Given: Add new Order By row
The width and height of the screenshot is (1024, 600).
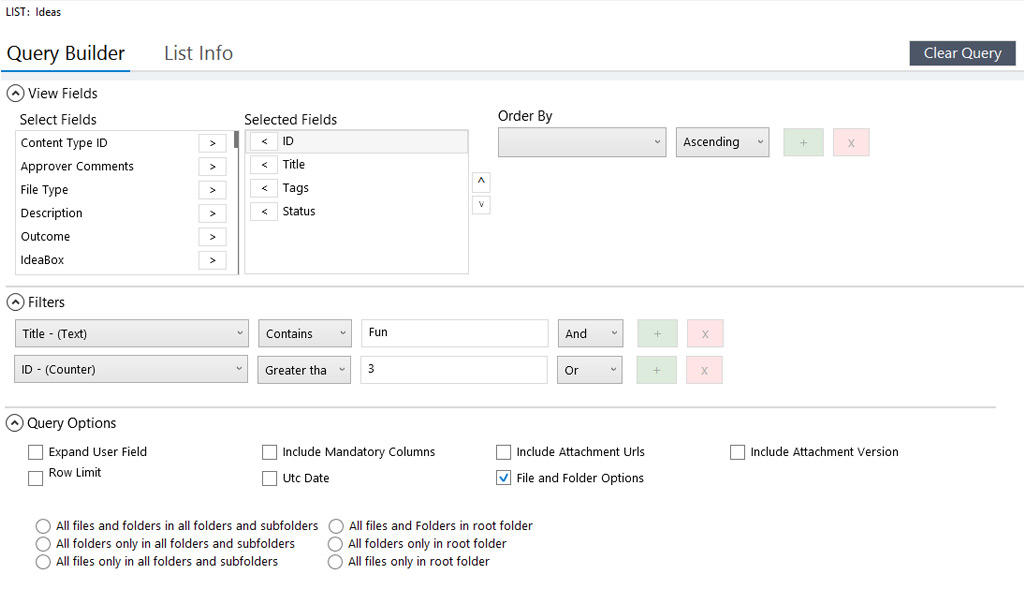Looking at the screenshot, I should 803,142.
